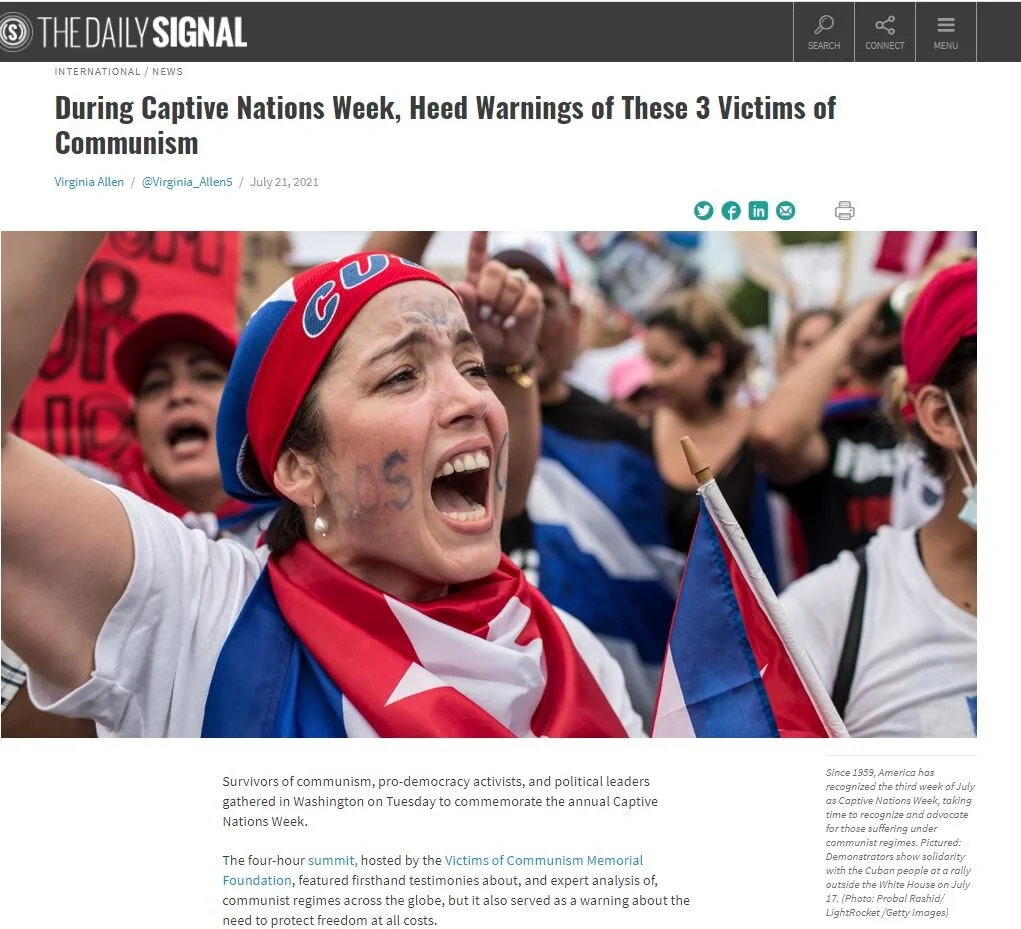Click the July 21, 2021 date
This screenshot has height=929, width=1021.
tap(285, 182)
